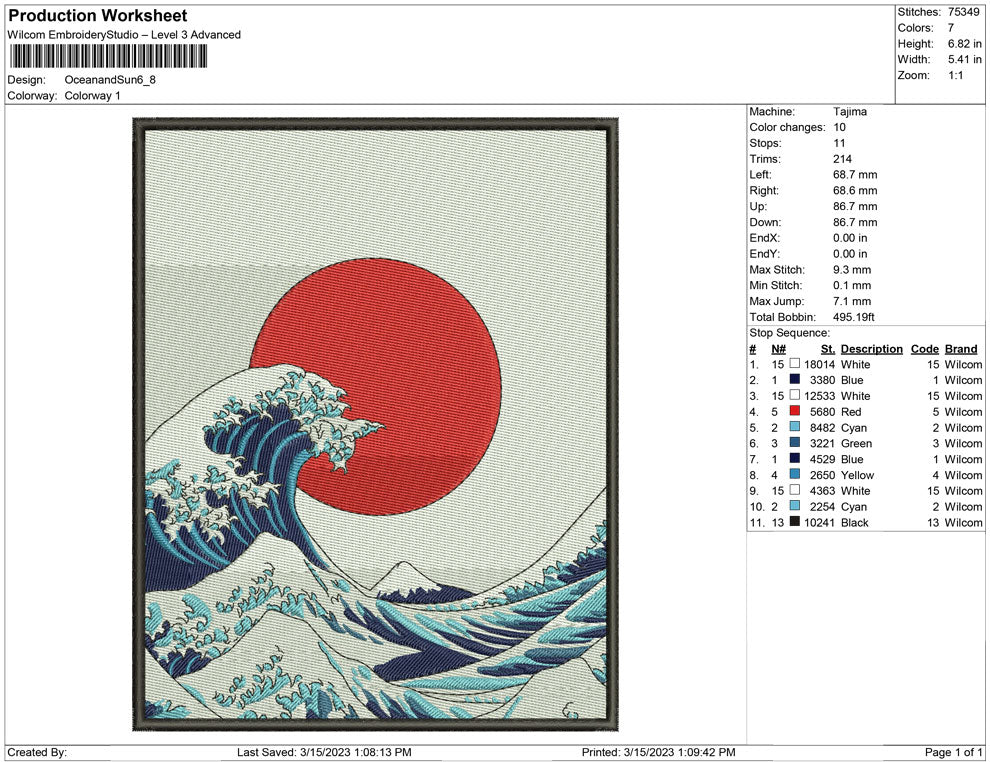Click the Zoom value 1:1
The image size is (990, 762).
click(x=956, y=75)
